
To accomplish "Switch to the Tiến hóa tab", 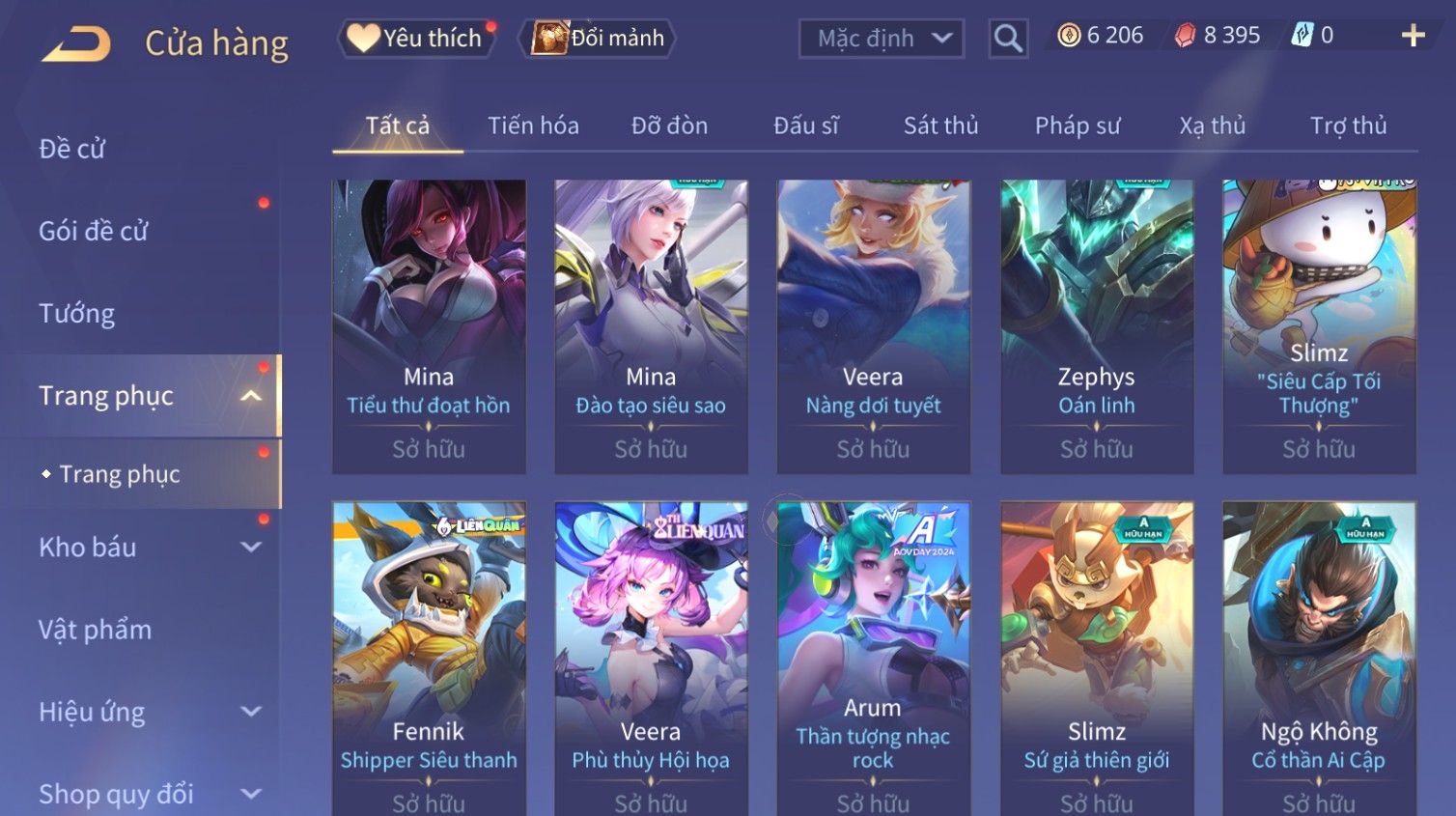I will pos(533,126).
